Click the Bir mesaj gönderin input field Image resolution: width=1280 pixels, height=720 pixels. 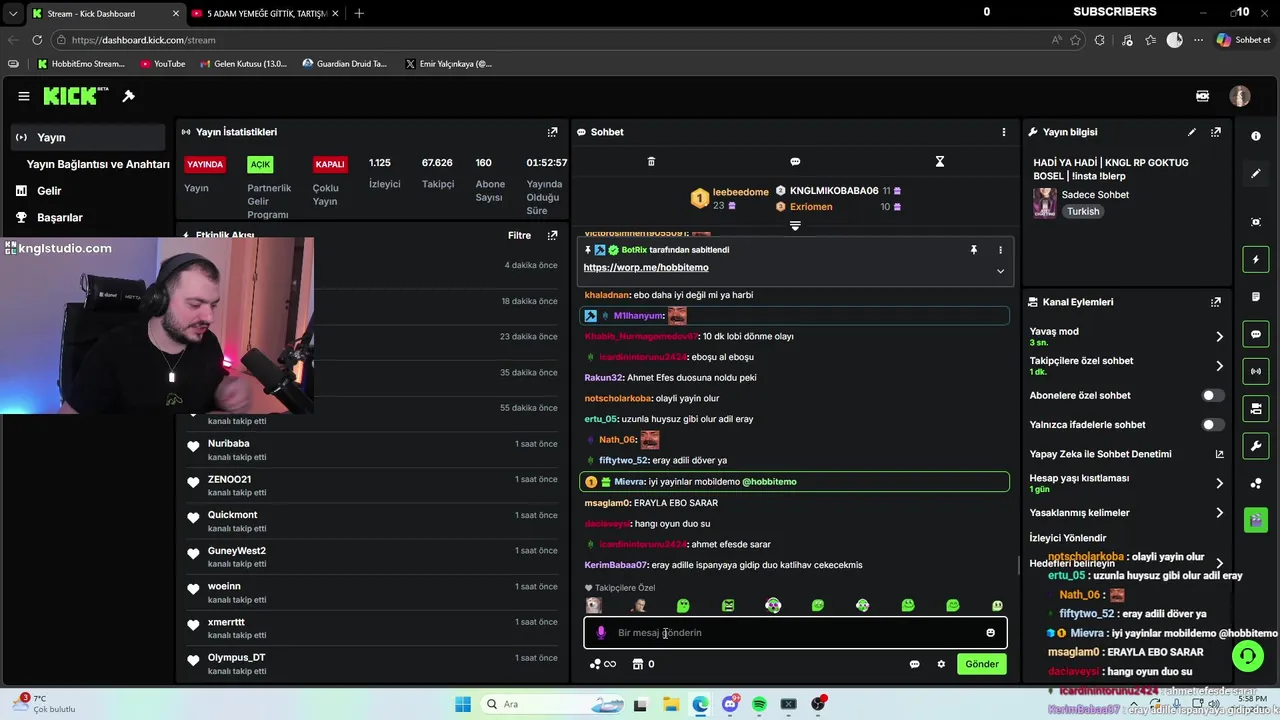(x=795, y=633)
